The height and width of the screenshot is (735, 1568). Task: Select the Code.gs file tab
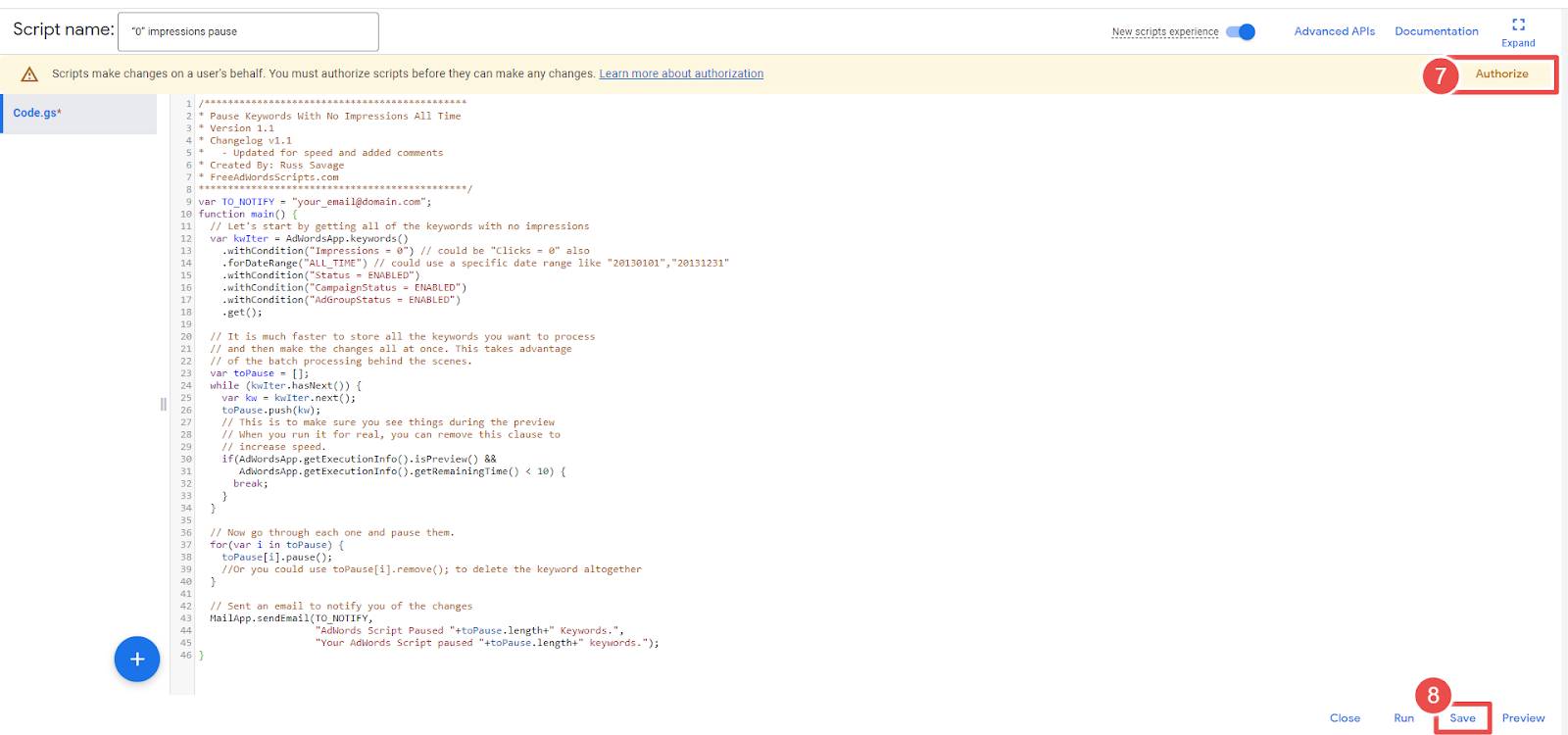[37, 114]
